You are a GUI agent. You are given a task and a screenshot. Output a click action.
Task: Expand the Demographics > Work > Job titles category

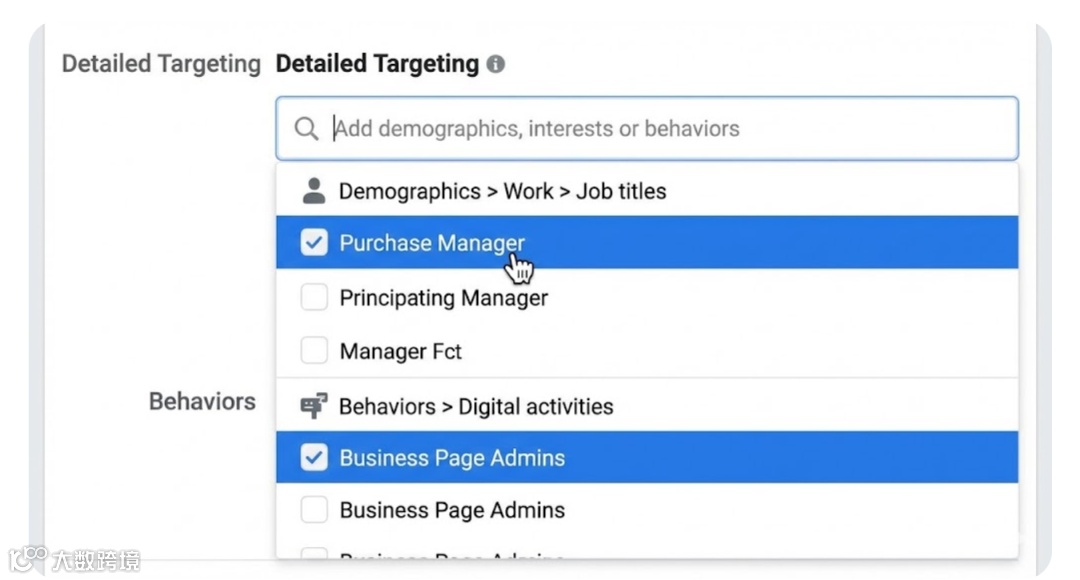502,191
